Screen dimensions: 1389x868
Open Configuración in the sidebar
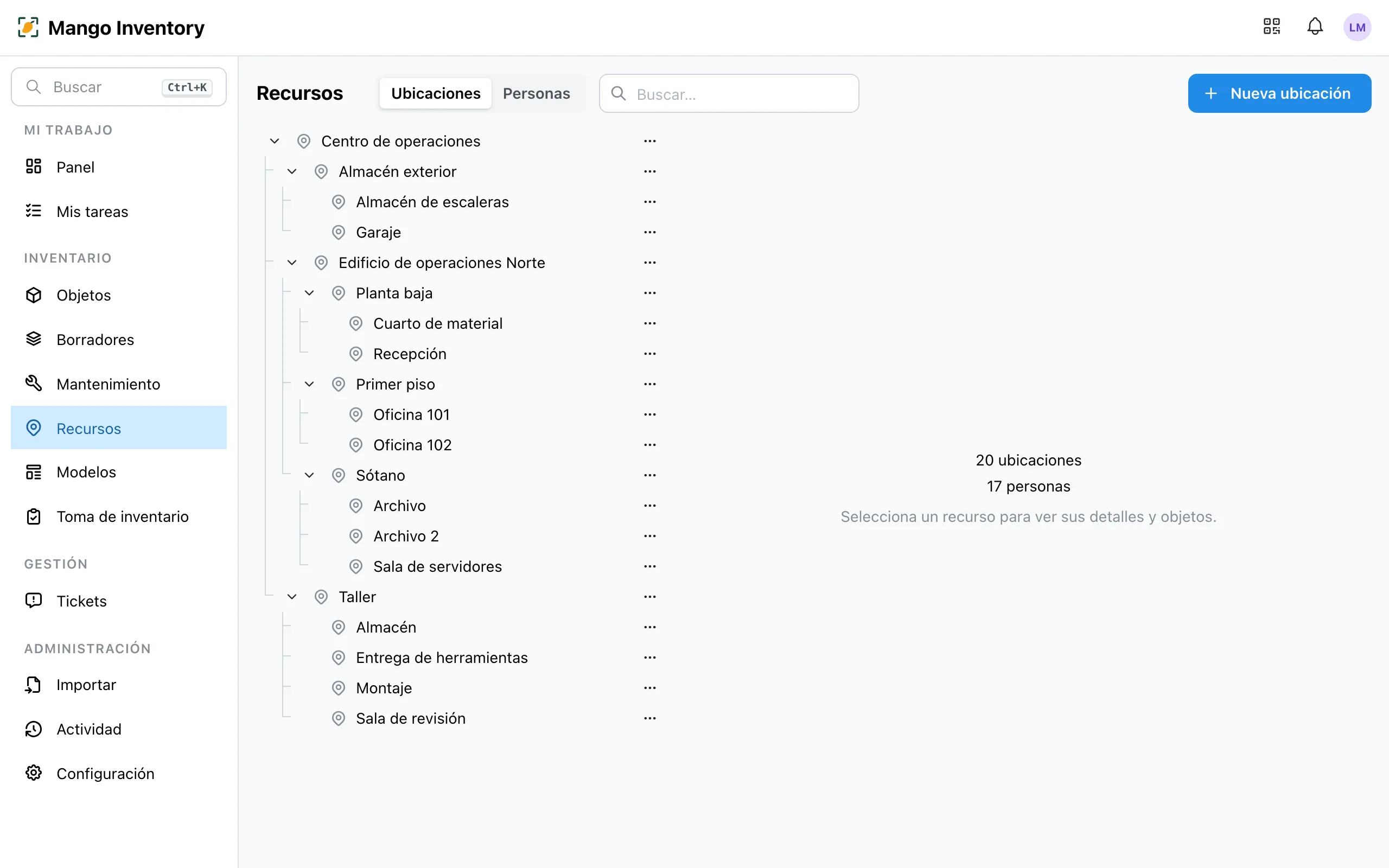point(119,773)
